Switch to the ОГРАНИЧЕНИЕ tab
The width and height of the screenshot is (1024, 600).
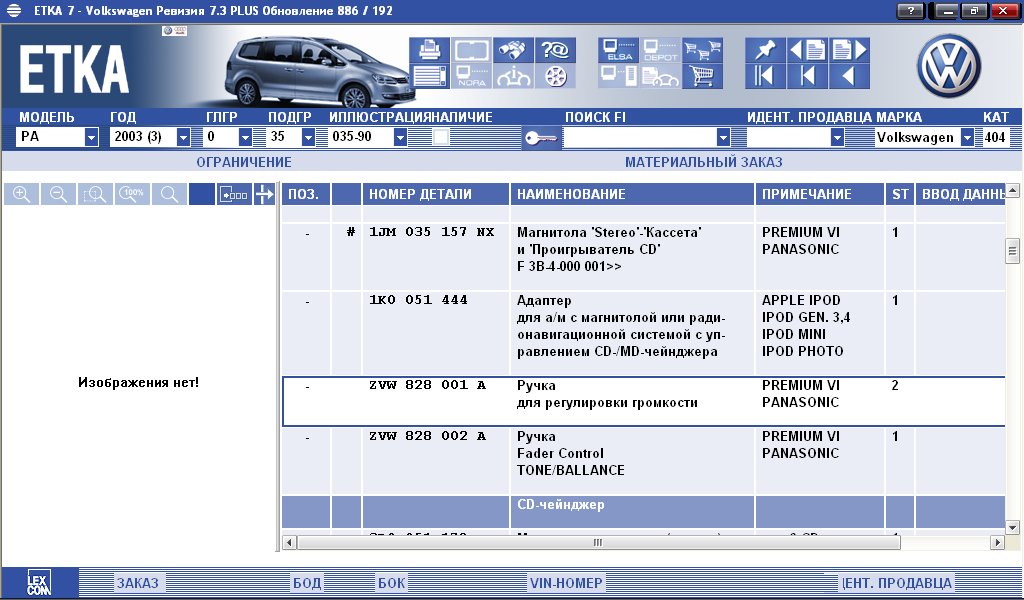(x=244, y=162)
